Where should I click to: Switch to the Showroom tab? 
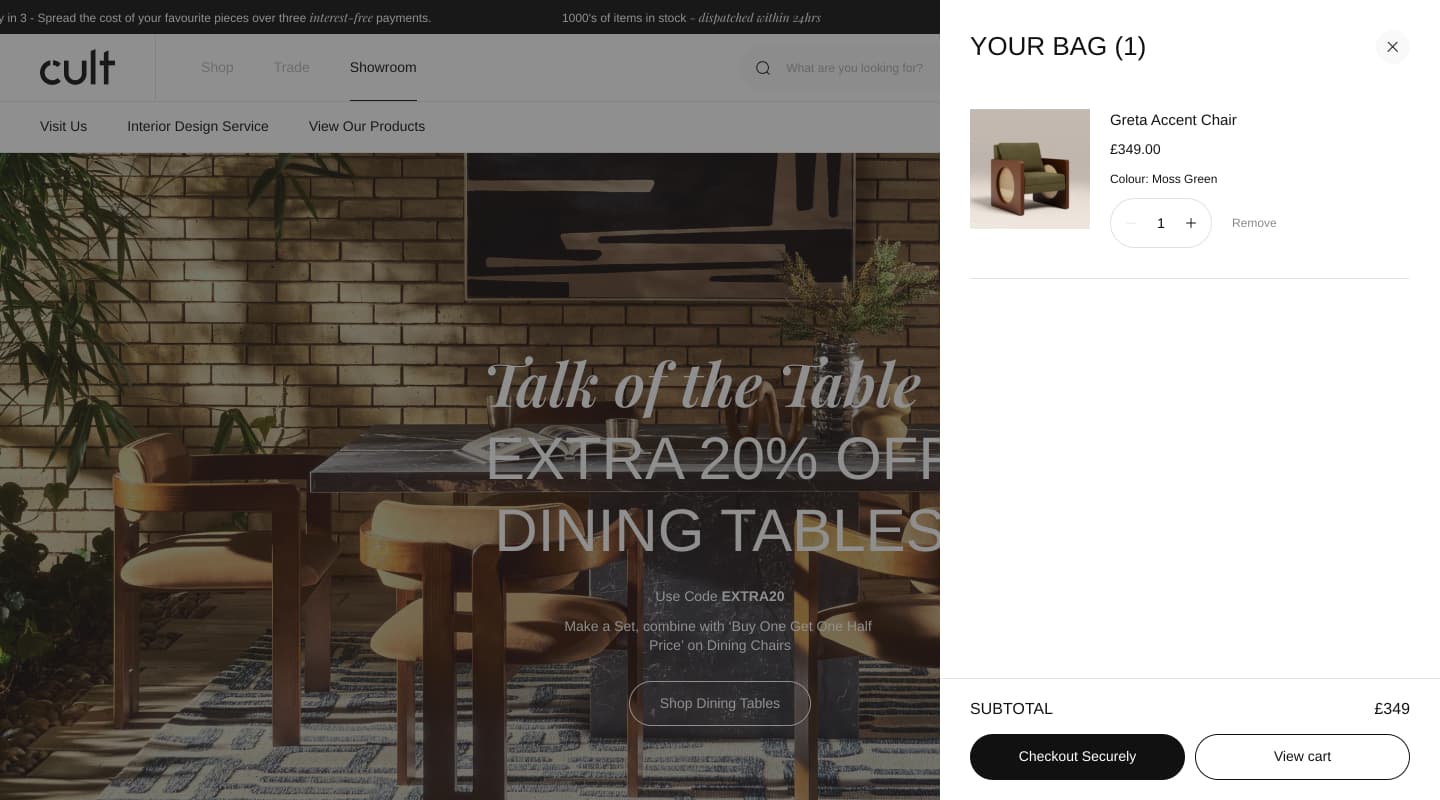pyautogui.click(x=383, y=67)
